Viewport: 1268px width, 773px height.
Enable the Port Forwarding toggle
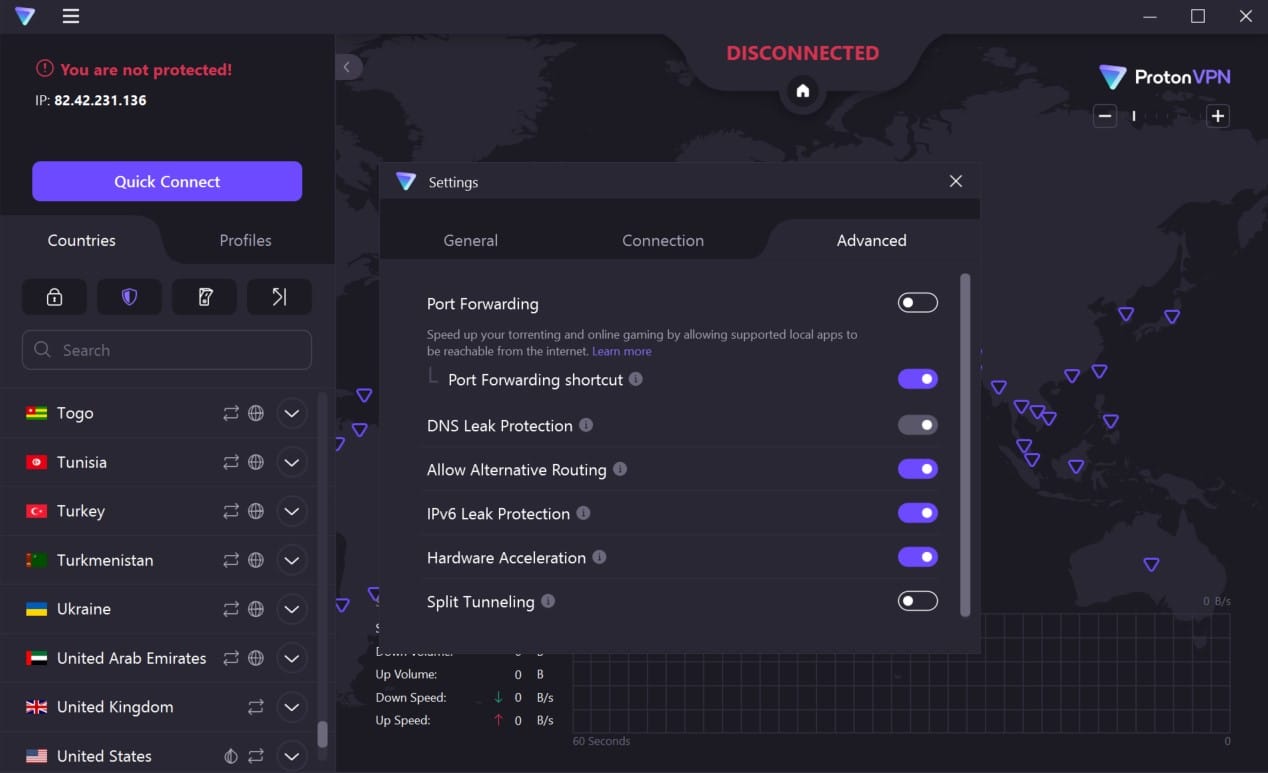click(x=917, y=303)
